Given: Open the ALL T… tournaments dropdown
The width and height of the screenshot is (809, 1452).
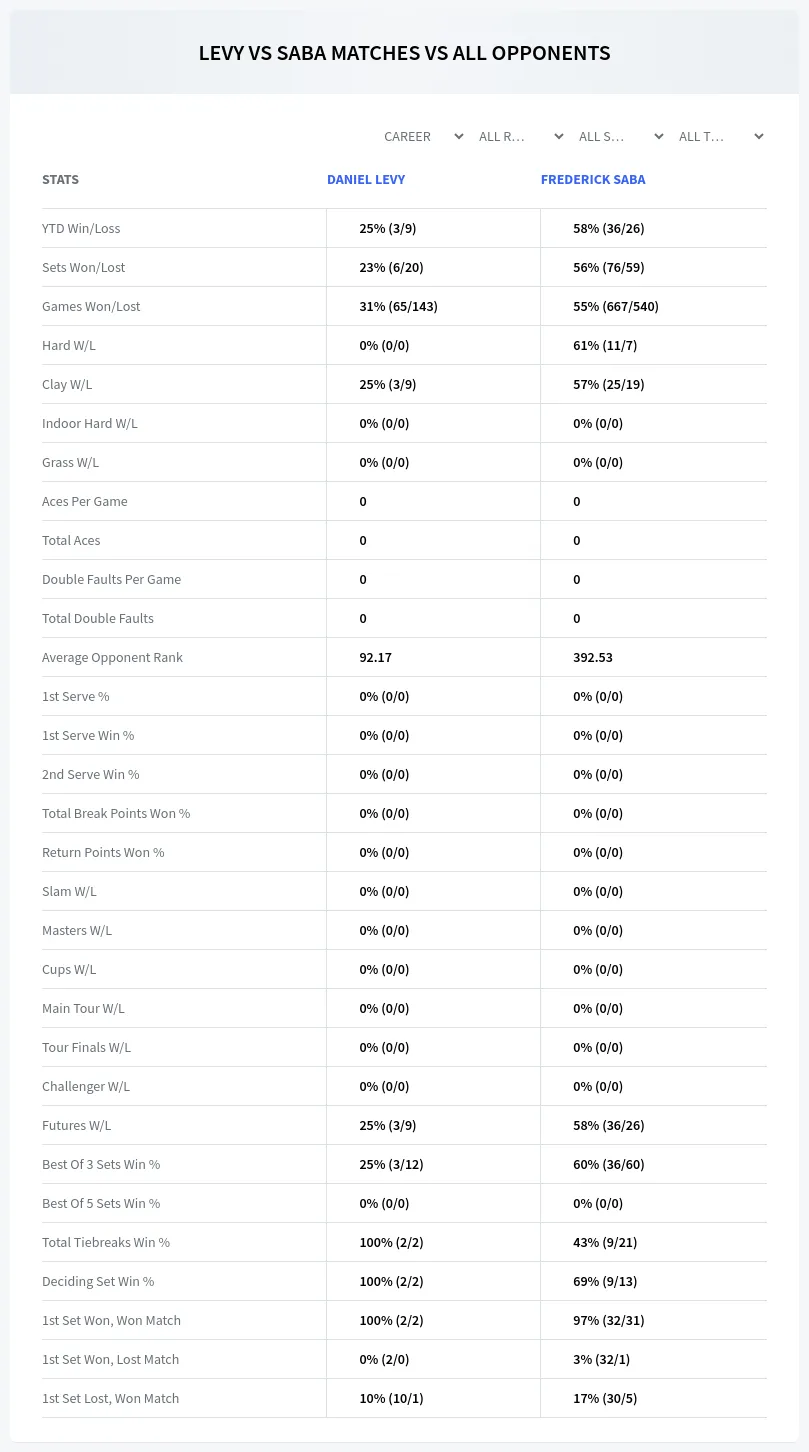Looking at the screenshot, I should point(721,136).
